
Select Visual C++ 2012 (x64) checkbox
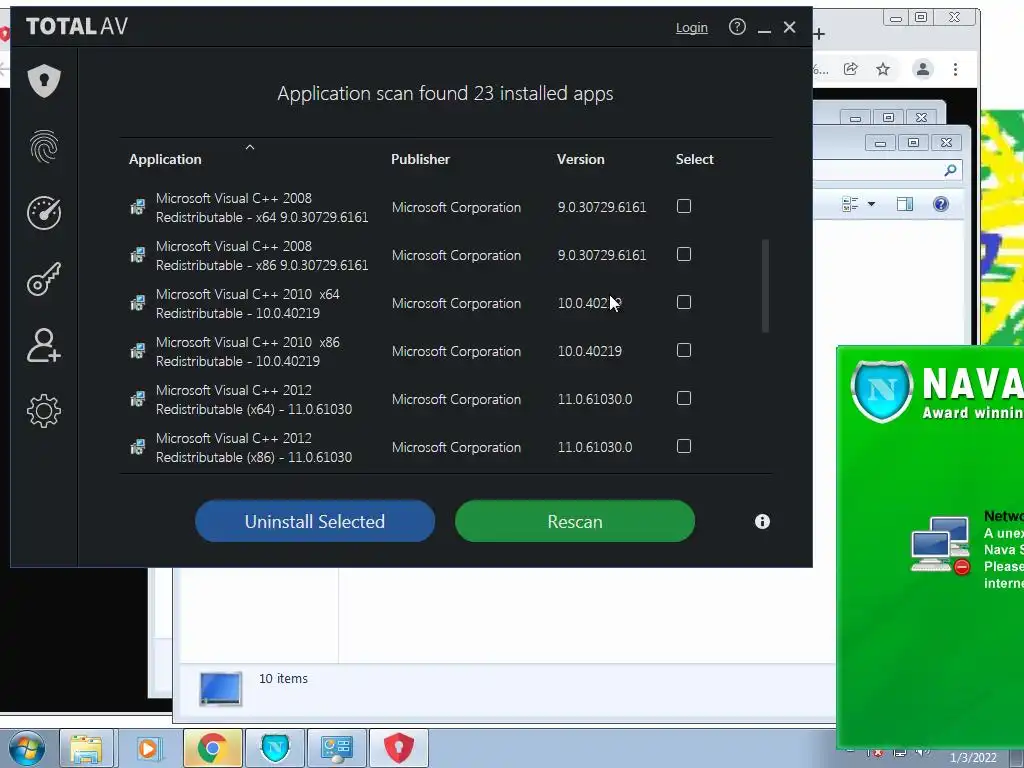(684, 398)
